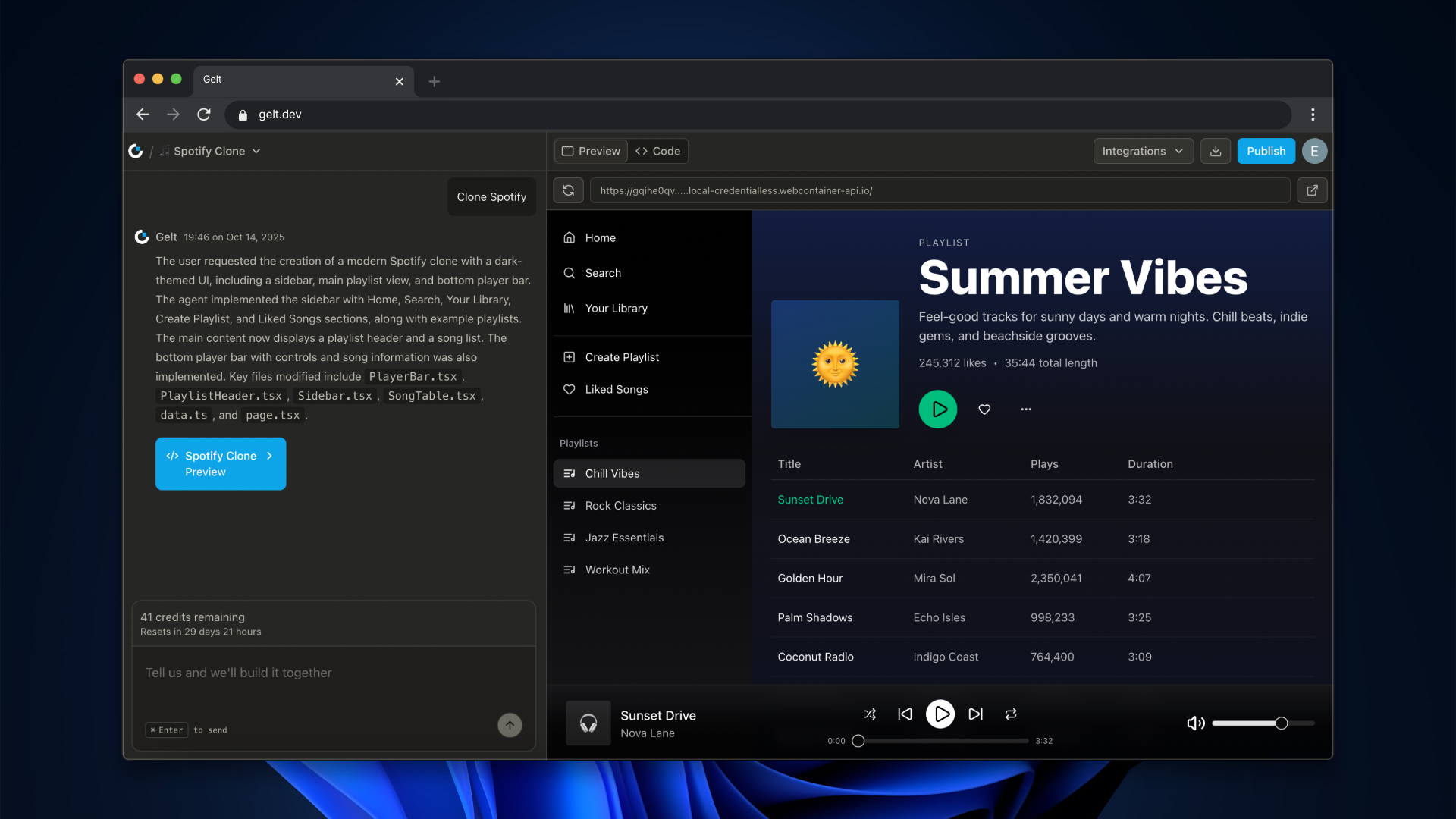Open the playlist three-dots options menu
The height and width of the screenshot is (819, 1456).
click(x=1026, y=409)
